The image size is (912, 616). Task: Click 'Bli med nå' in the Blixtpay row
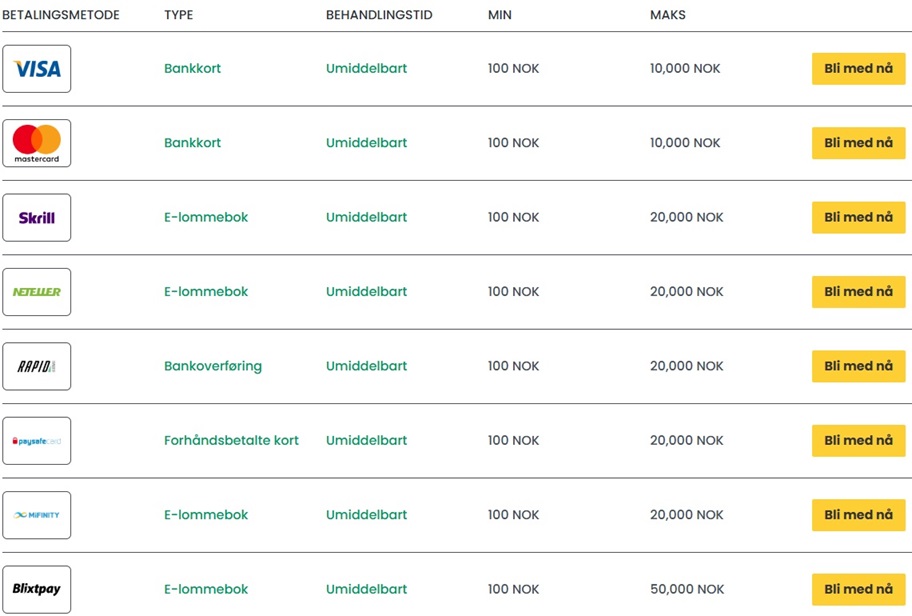tap(858, 589)
